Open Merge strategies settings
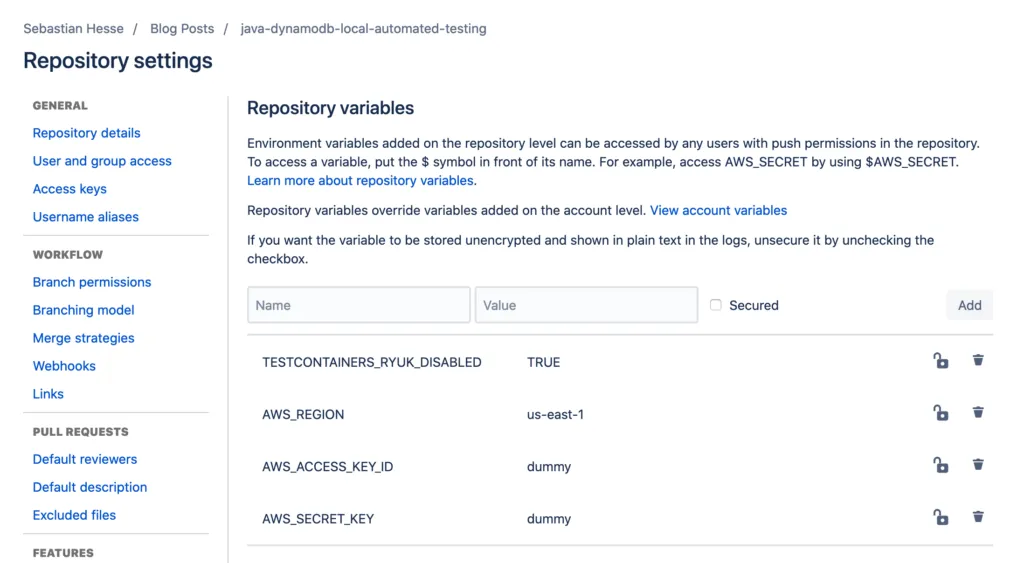 point(84,338)
